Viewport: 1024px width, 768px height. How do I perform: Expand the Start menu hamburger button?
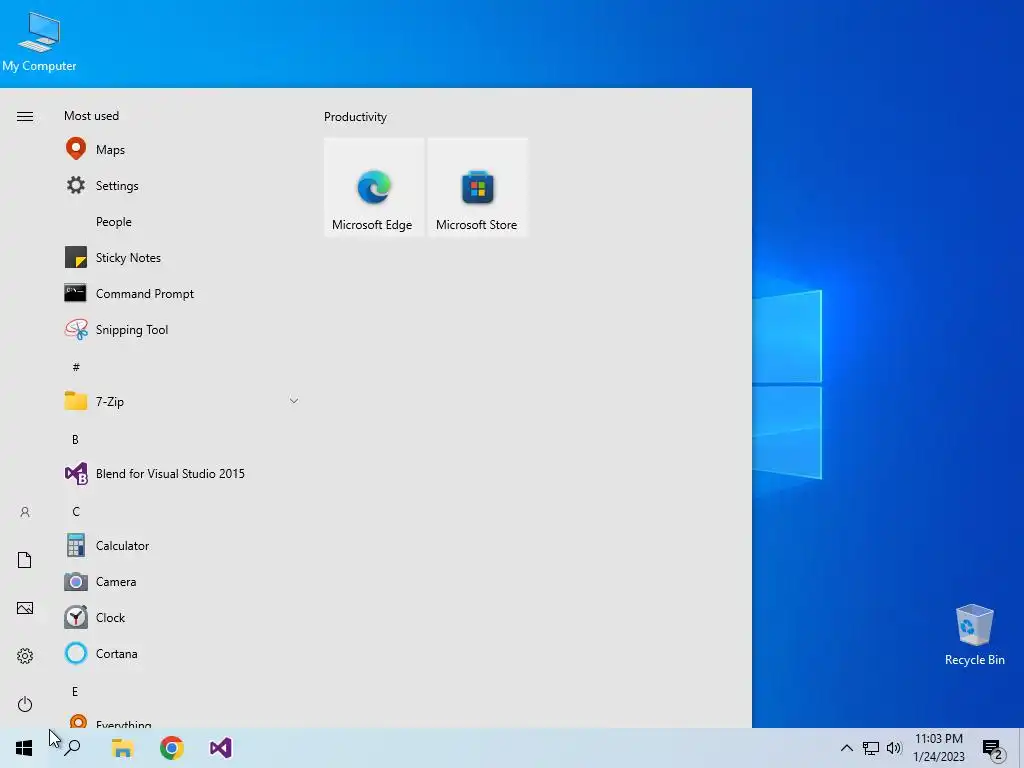[25, 116]
